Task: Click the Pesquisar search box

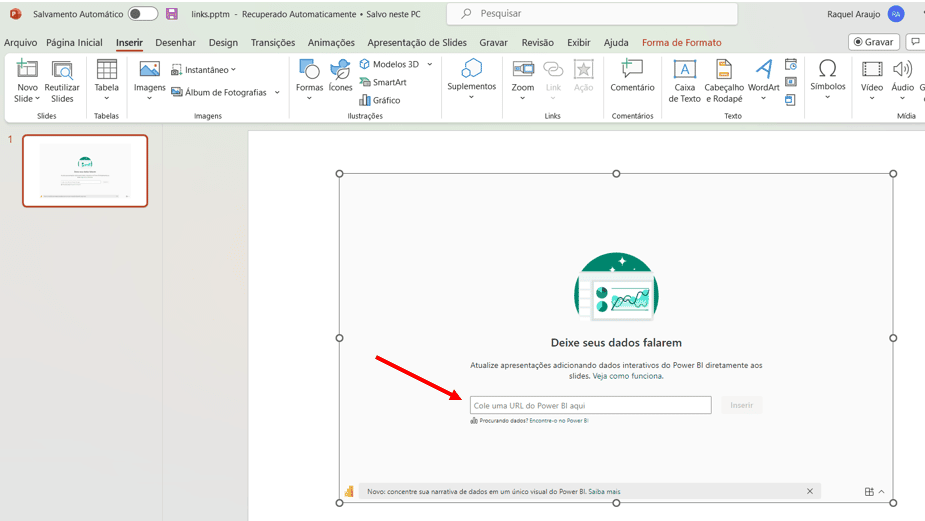Action: point(592,14)
